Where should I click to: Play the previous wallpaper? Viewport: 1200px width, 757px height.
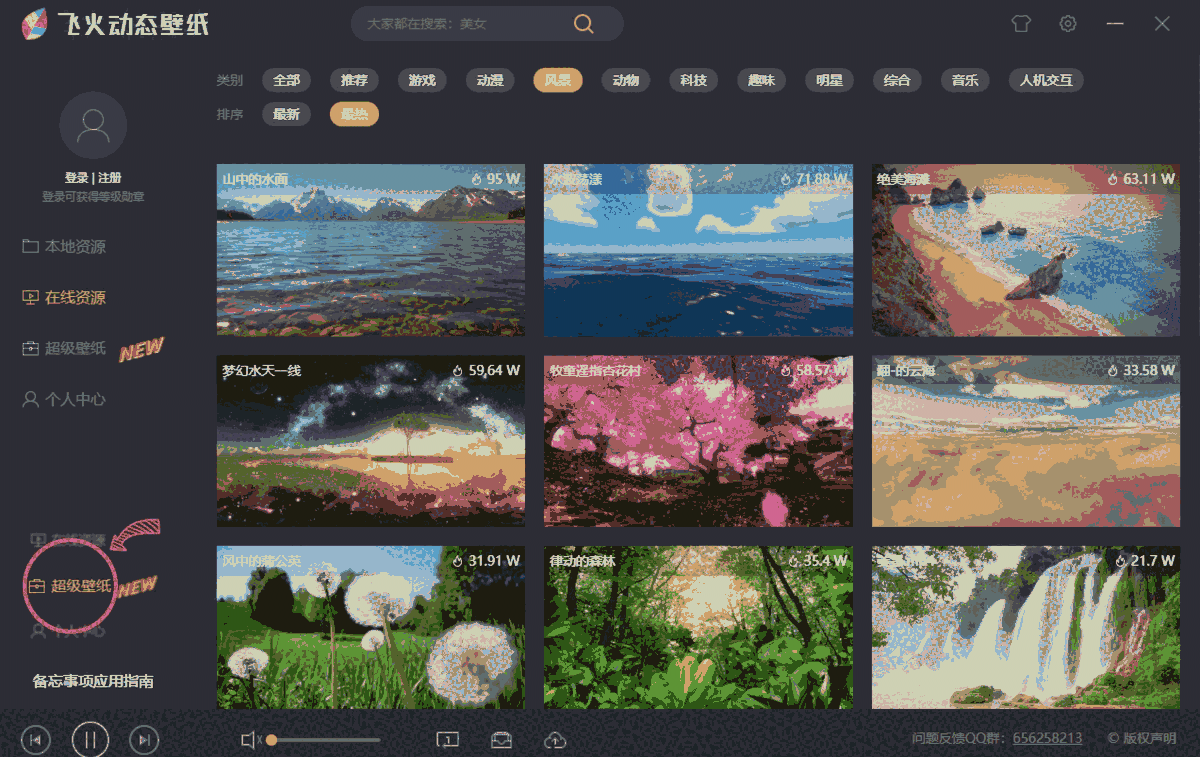coord(35,740)
